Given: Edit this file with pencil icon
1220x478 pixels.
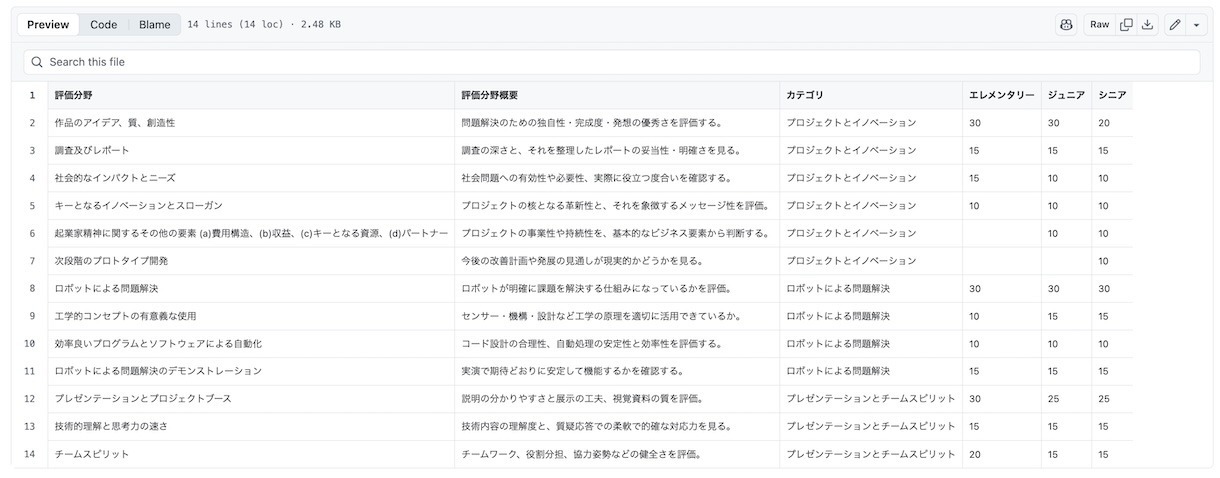Looking at the screenshot, I should point(1175,25).
